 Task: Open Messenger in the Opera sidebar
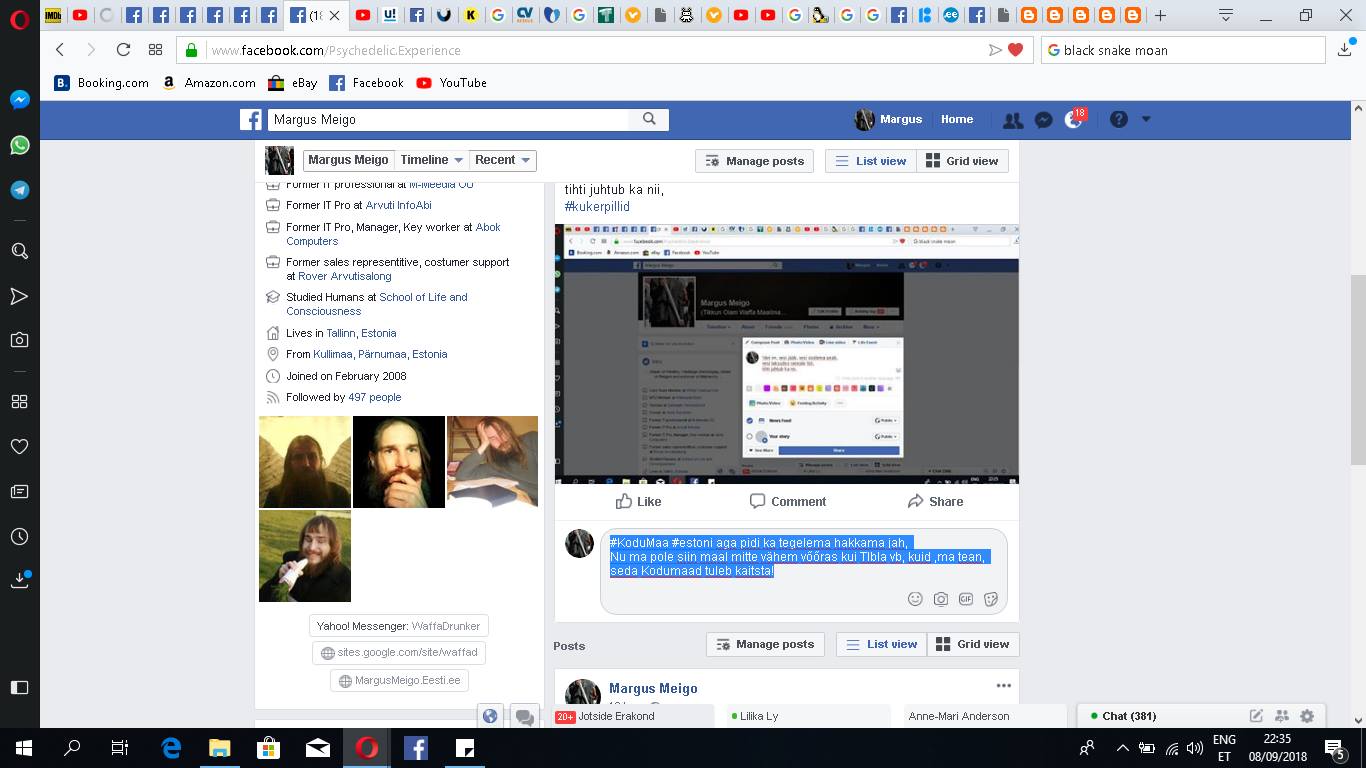[19, 100]
